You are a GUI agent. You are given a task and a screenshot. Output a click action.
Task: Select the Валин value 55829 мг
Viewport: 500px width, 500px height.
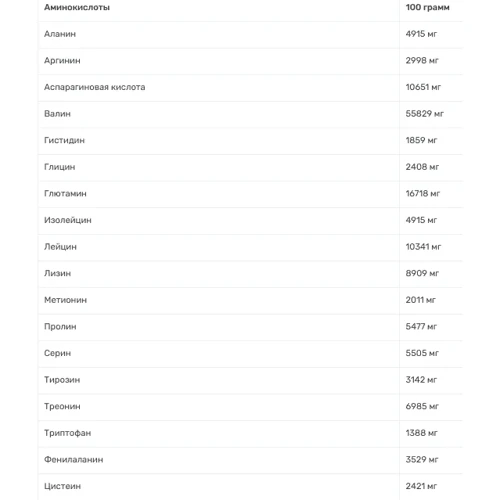(x=424, y=114)
